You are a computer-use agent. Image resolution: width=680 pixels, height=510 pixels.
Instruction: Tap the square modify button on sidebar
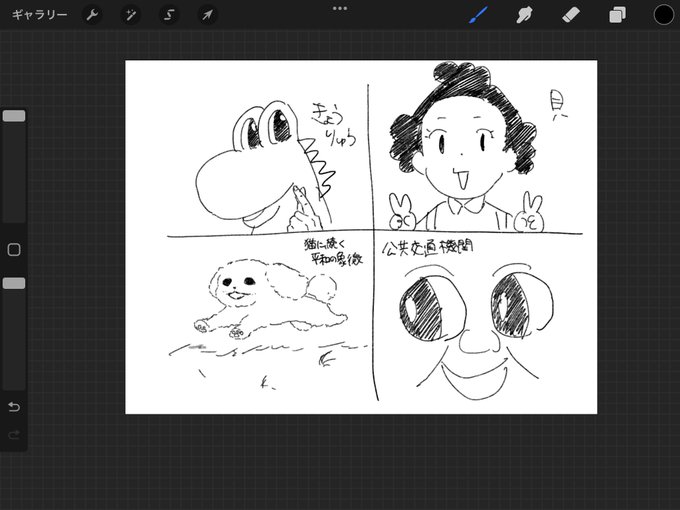click(14, 250)
